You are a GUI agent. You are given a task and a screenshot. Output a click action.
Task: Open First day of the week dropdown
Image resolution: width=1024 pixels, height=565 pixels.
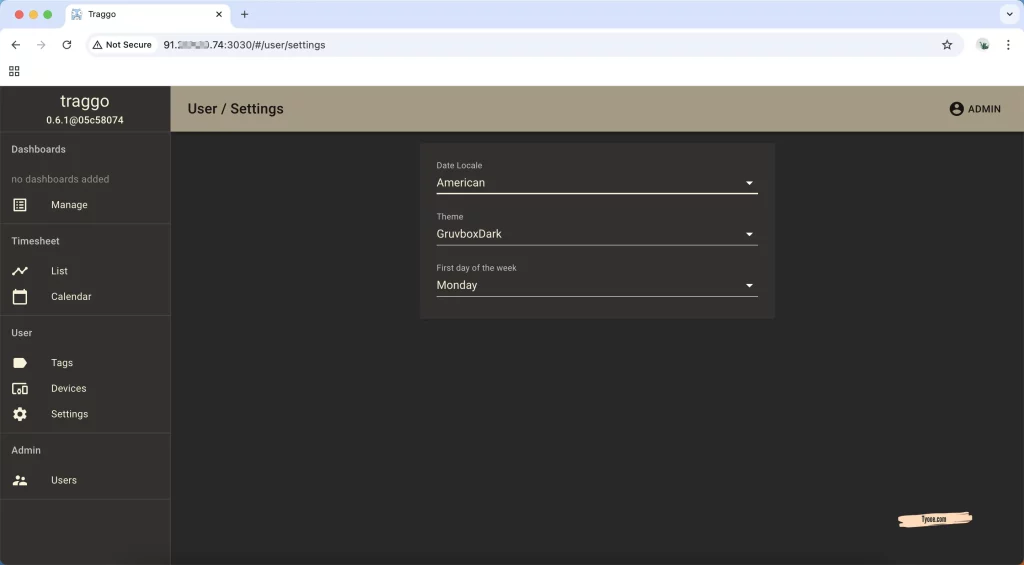point(596,285)
